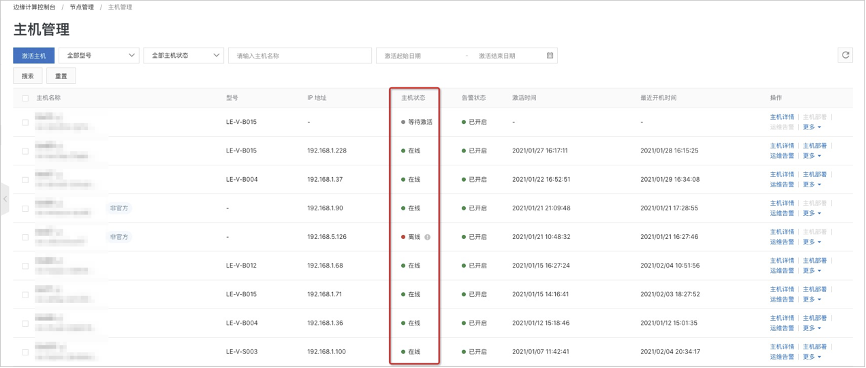Open 主机详情 for host 192.168.1.228

pos(782,146)
